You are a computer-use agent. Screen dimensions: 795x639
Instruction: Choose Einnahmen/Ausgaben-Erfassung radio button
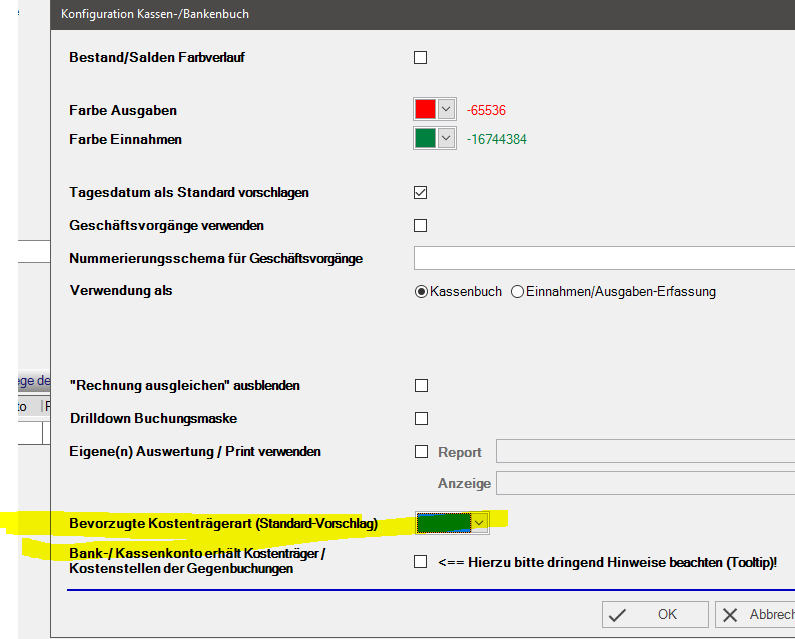click(517, 292)
